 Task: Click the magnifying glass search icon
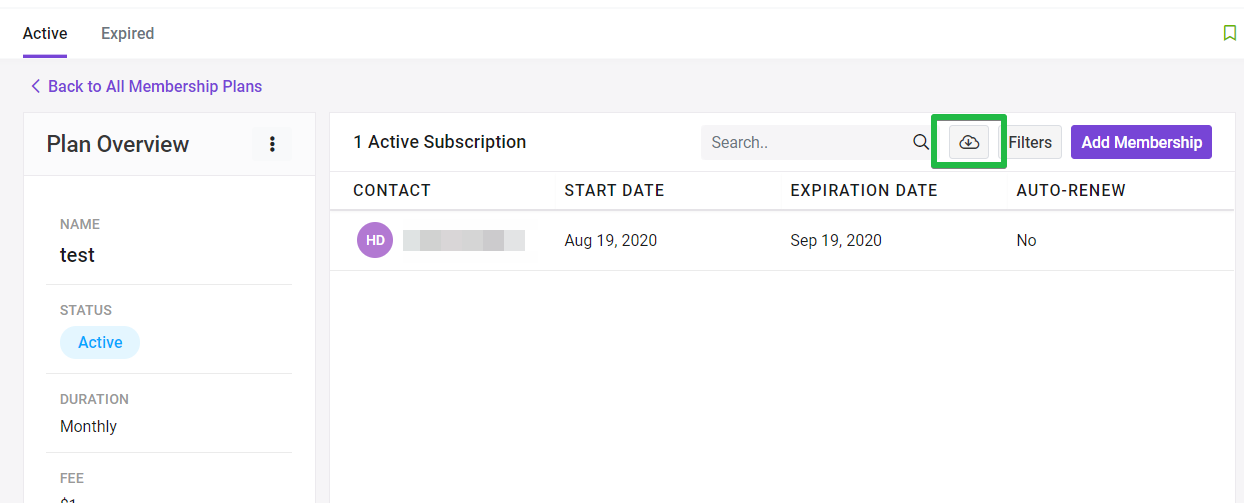921,142
